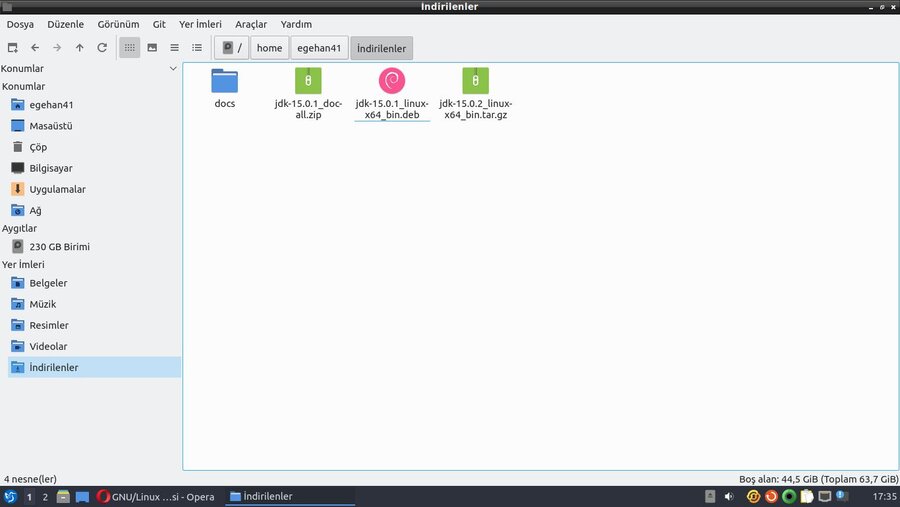The width and height of the screenshot is (900, 507).
Task: Click the monitor-shaped tray icon
Action: pos(825,497)
